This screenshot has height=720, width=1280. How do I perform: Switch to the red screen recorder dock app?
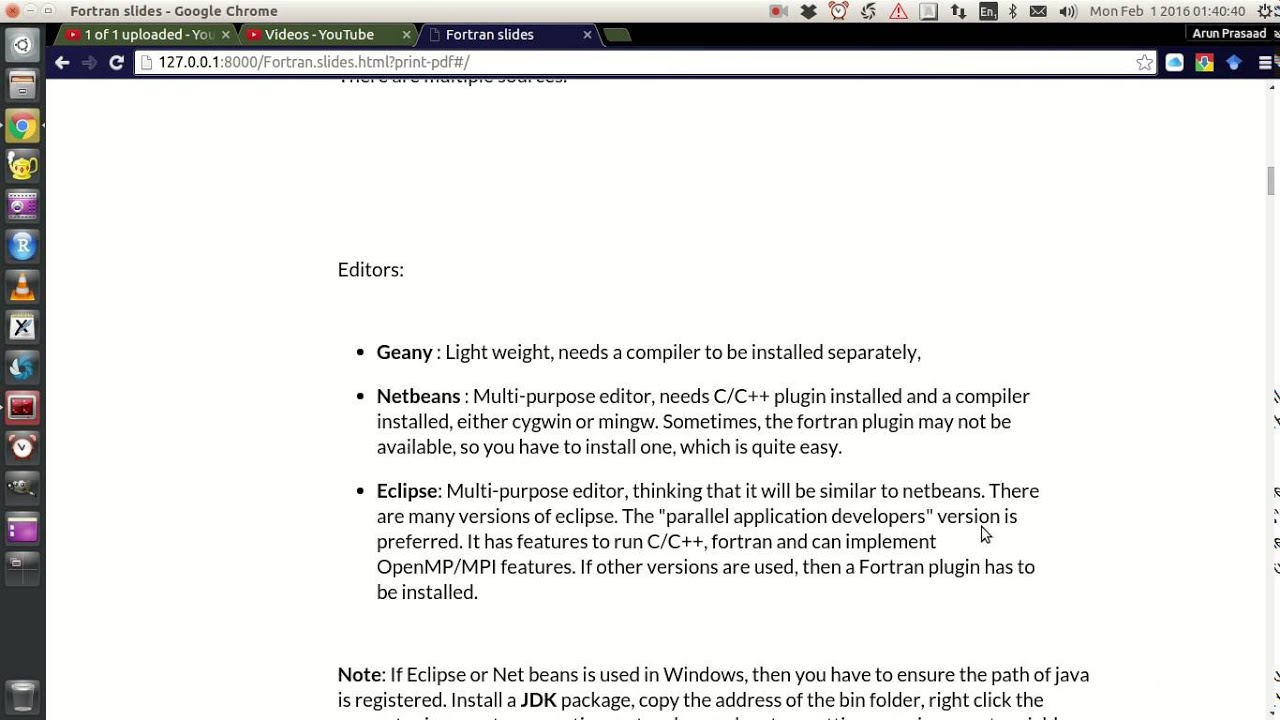click(x=22, y=407)
